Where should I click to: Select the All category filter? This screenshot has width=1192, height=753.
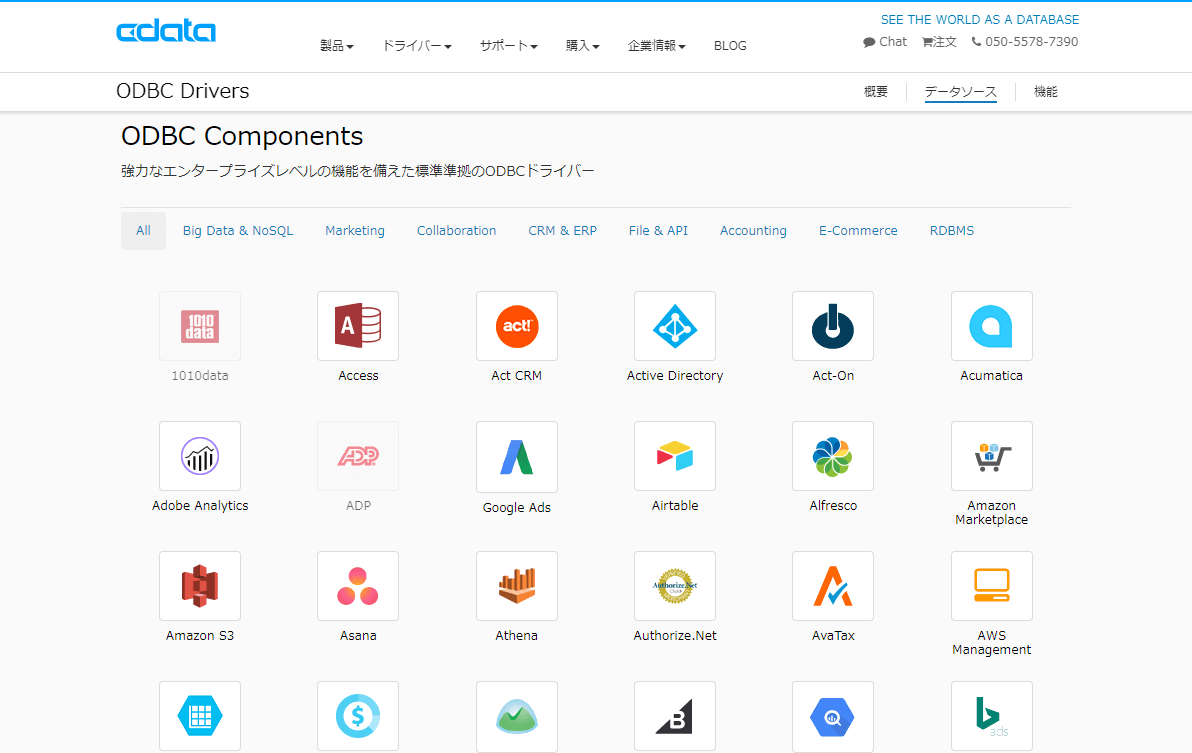(x=143, y=231)
